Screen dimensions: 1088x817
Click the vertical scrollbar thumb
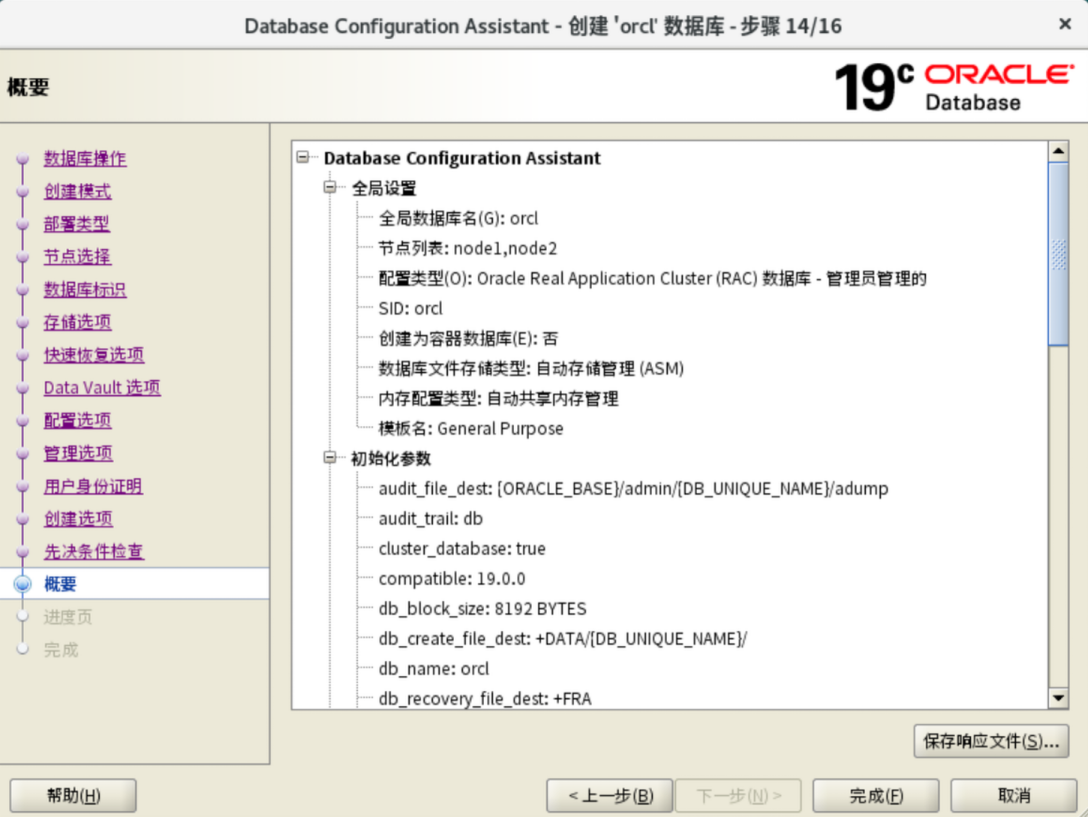point(1058,254)
